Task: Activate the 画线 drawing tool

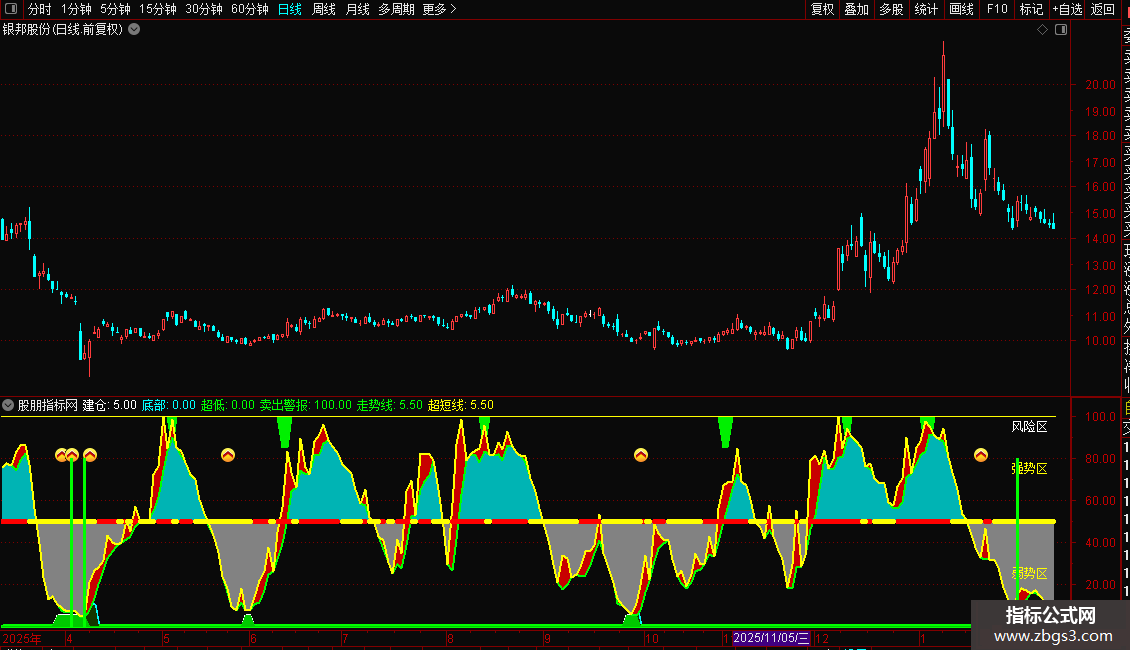Action: pyautogui.click(x=961, y=9)
